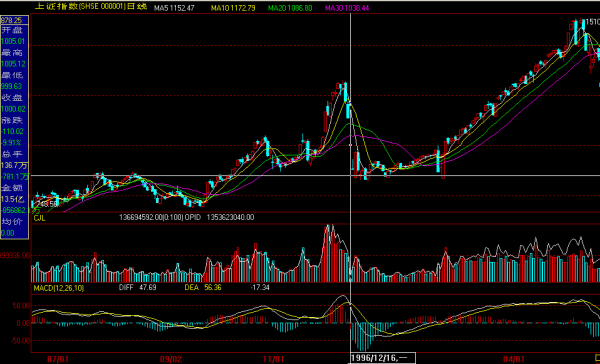Click the change value -110.02
Screen dimensions: 600x364
click(x=12, y=132)
